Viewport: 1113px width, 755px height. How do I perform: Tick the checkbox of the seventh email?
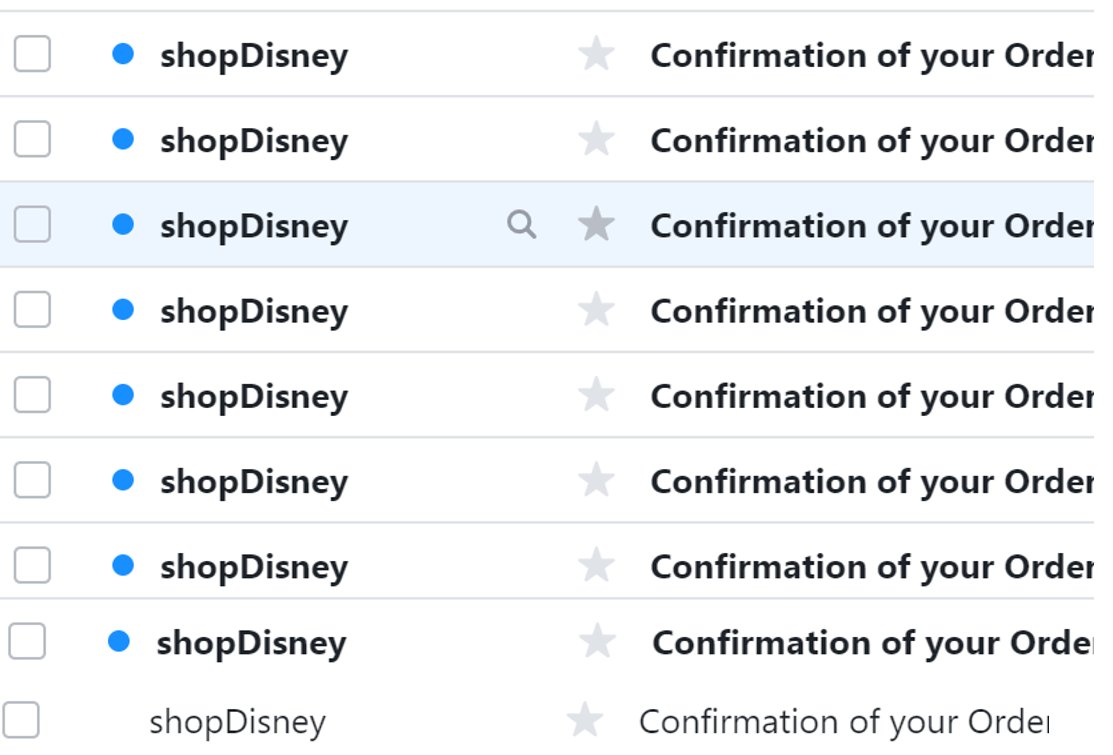[x=32, y=565]
